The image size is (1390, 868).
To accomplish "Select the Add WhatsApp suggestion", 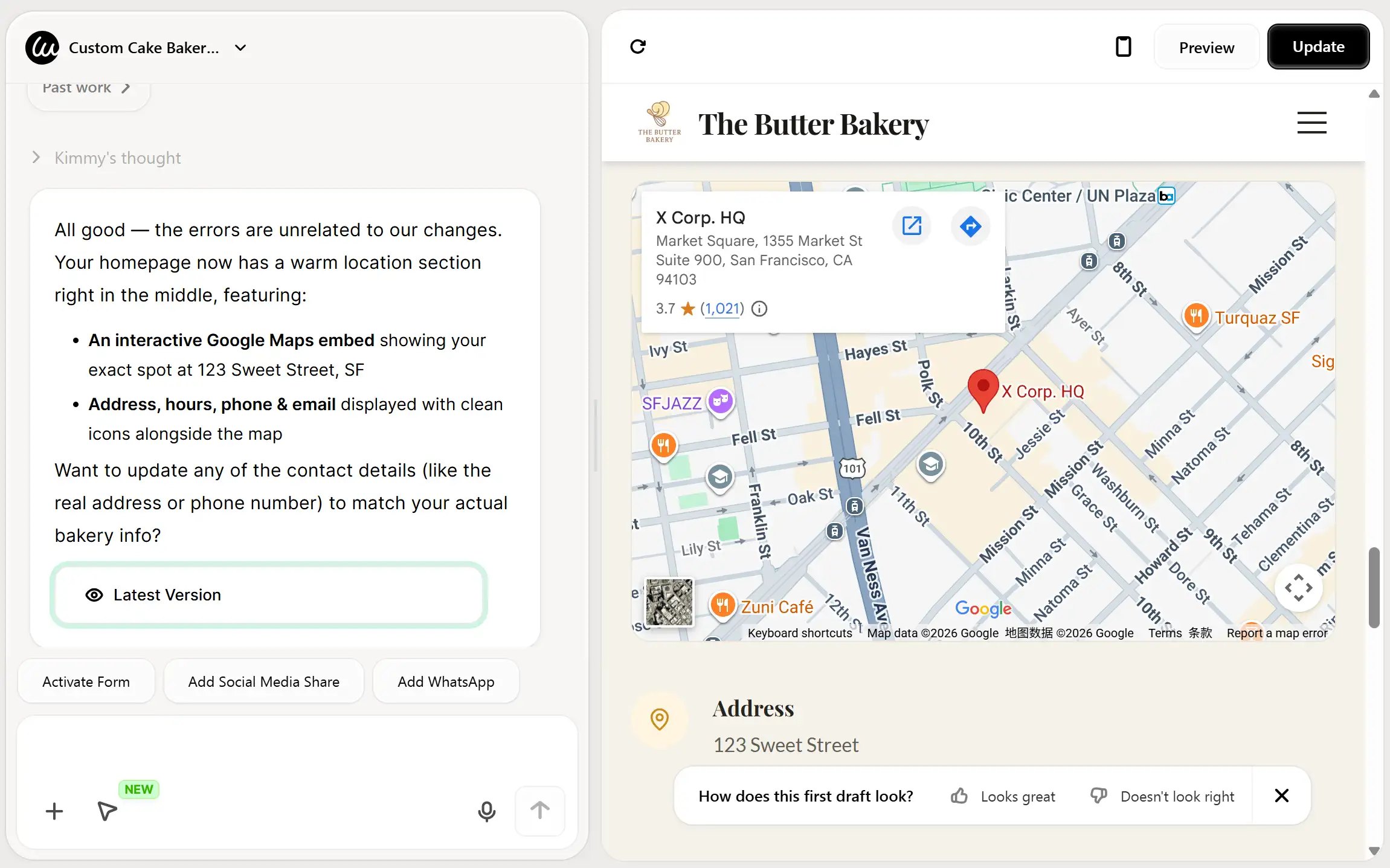I will tap(446, 681).
